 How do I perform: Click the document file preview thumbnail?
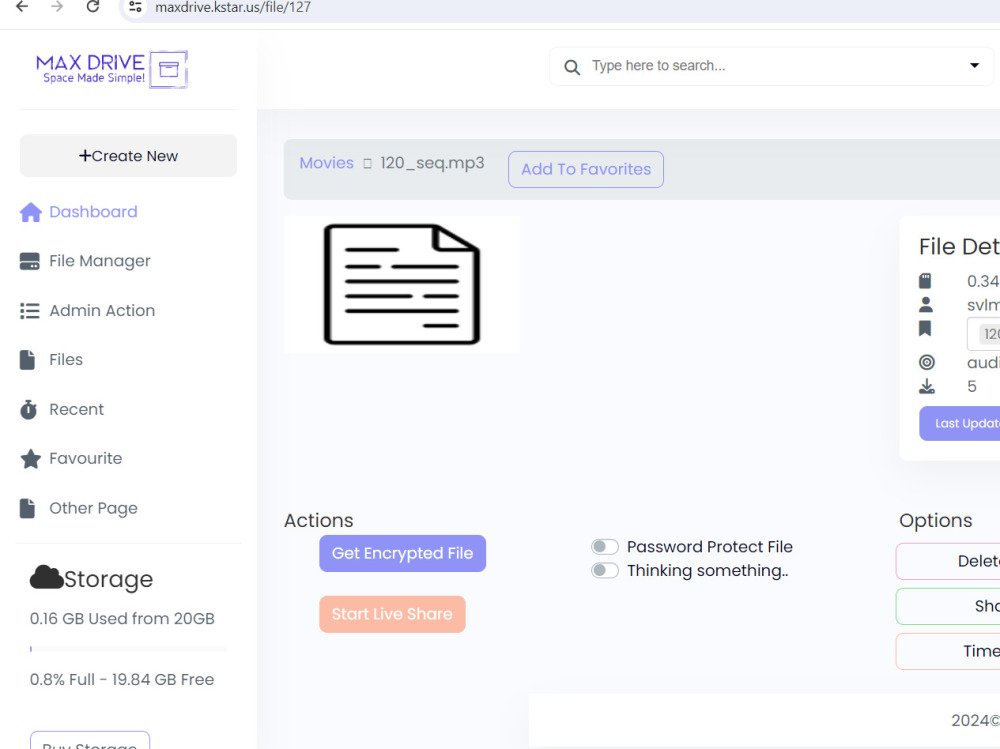pyautogui.click(x=402, y=285)
